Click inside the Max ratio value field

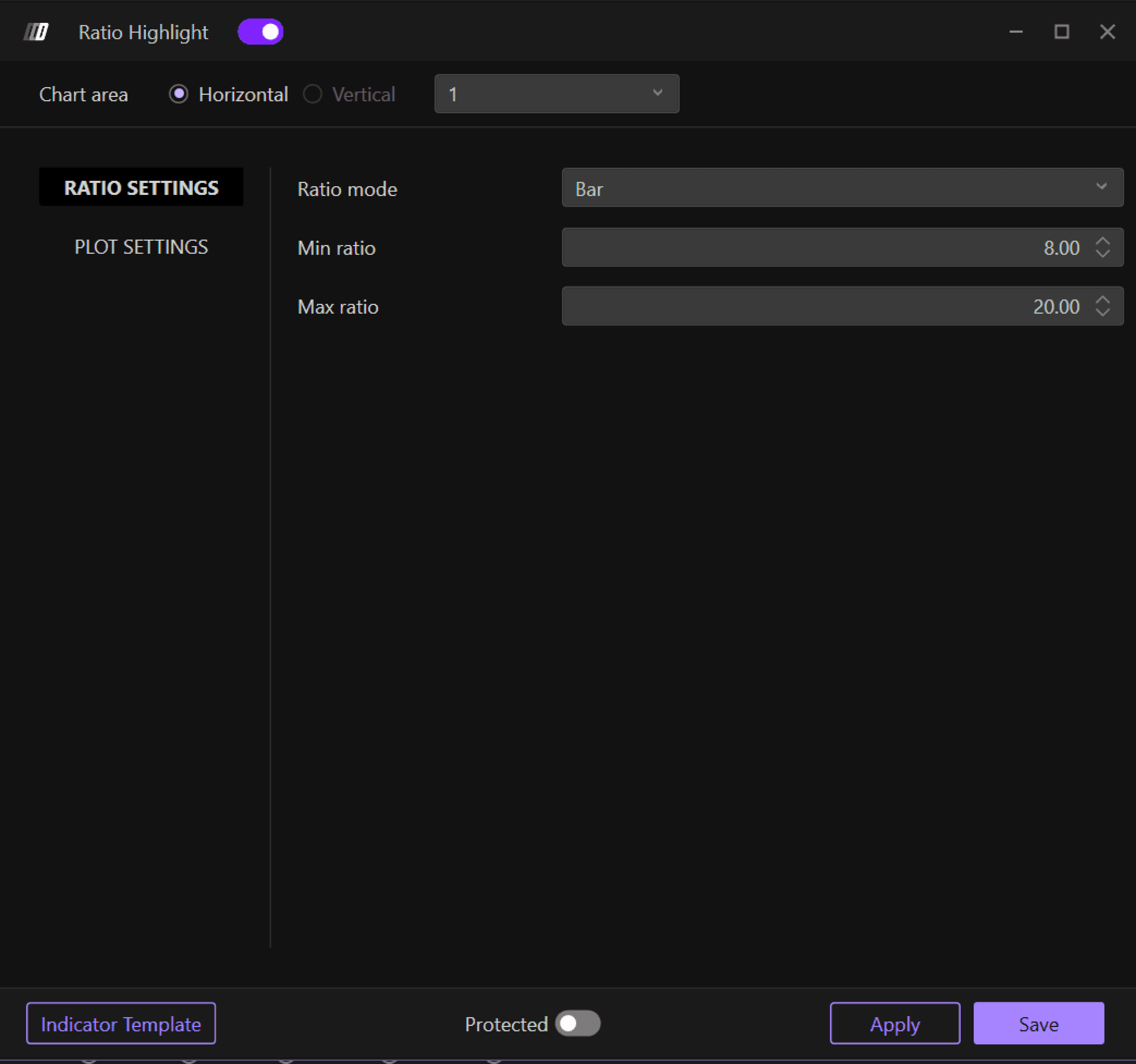(823, 306)
